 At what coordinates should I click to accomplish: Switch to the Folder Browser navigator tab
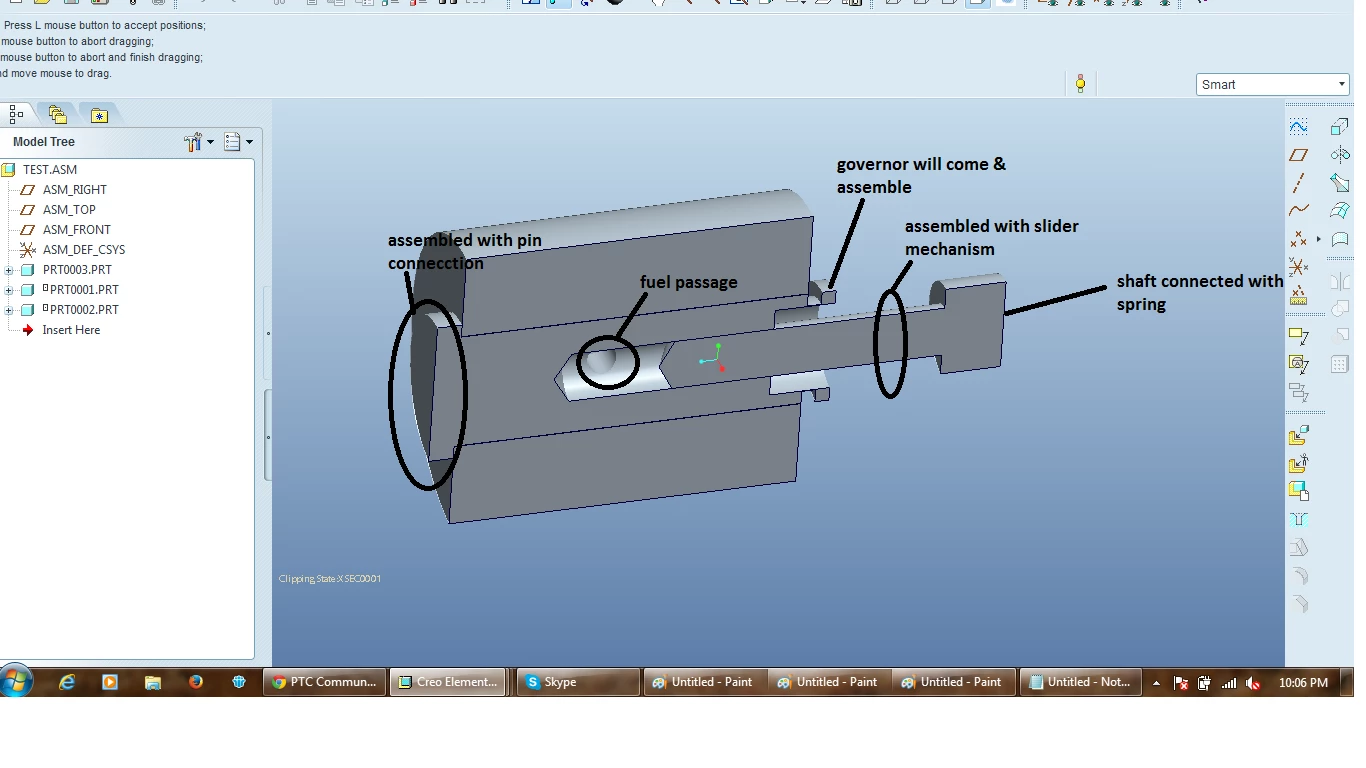pyautogui.click(x=57, y=114)
